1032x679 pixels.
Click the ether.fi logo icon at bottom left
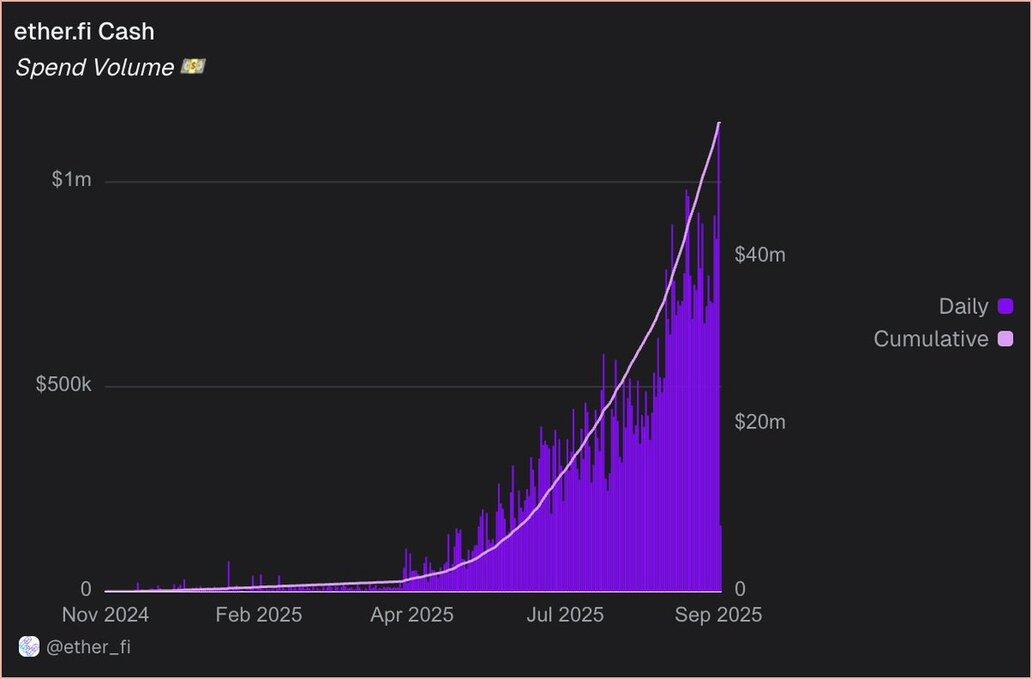tap(29, 647)
